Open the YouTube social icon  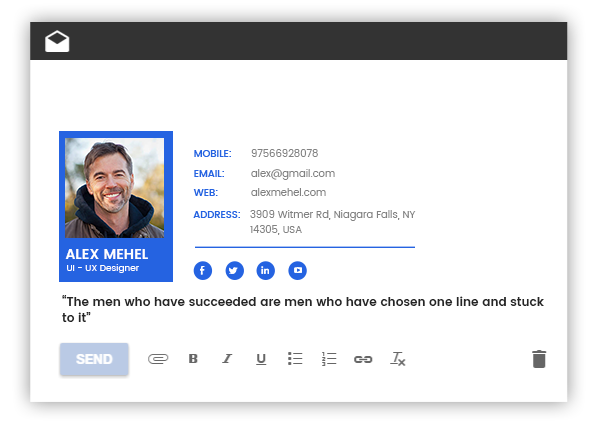pos(298,270)
